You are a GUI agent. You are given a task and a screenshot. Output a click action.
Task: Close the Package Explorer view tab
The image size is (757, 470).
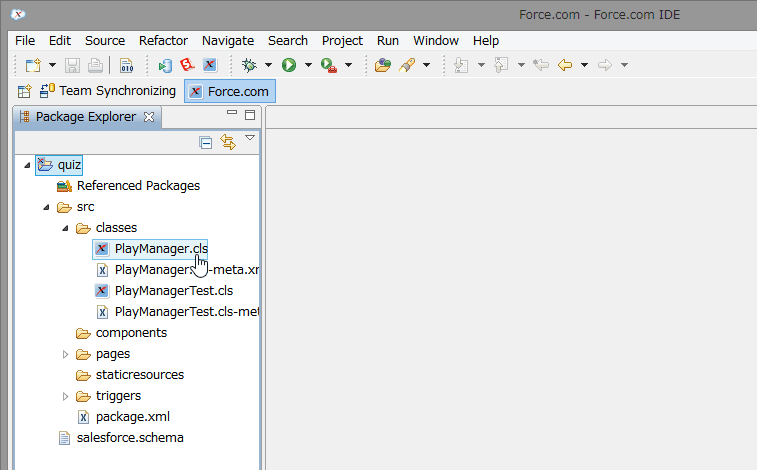pyautogui.click(x=149, y=117)
